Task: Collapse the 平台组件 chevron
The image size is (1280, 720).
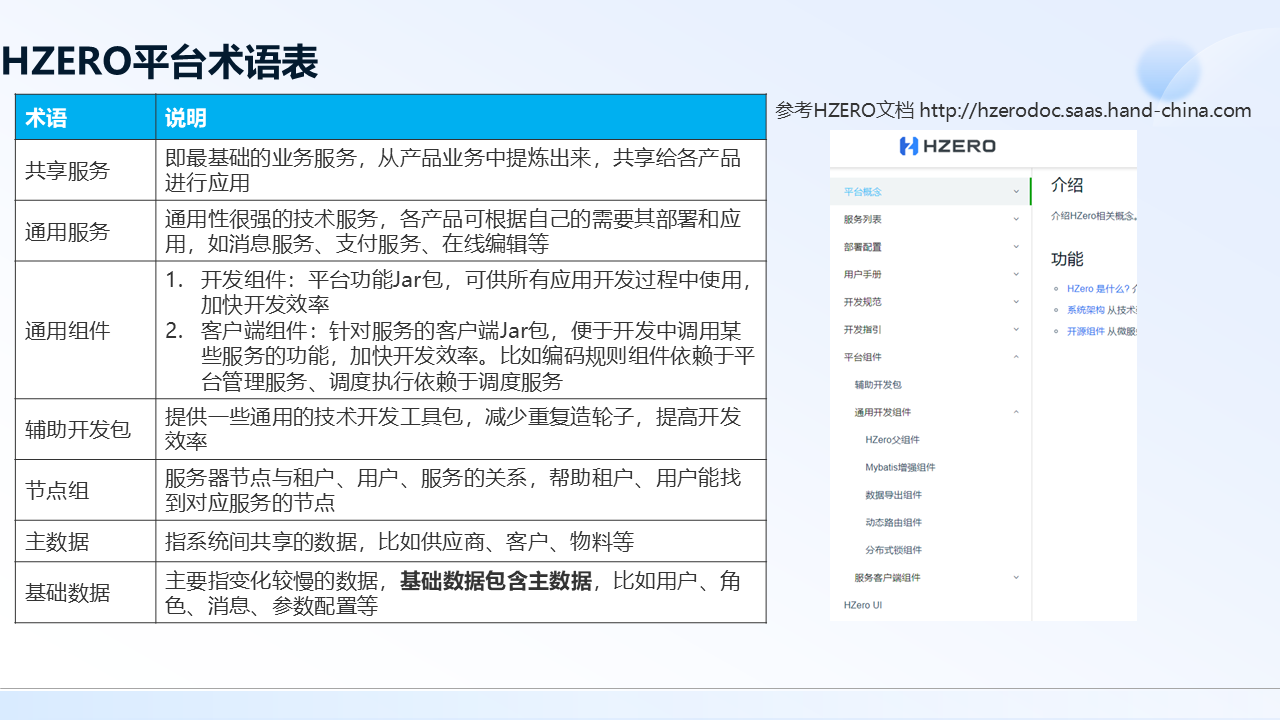Action: [x=1017, y=356]
